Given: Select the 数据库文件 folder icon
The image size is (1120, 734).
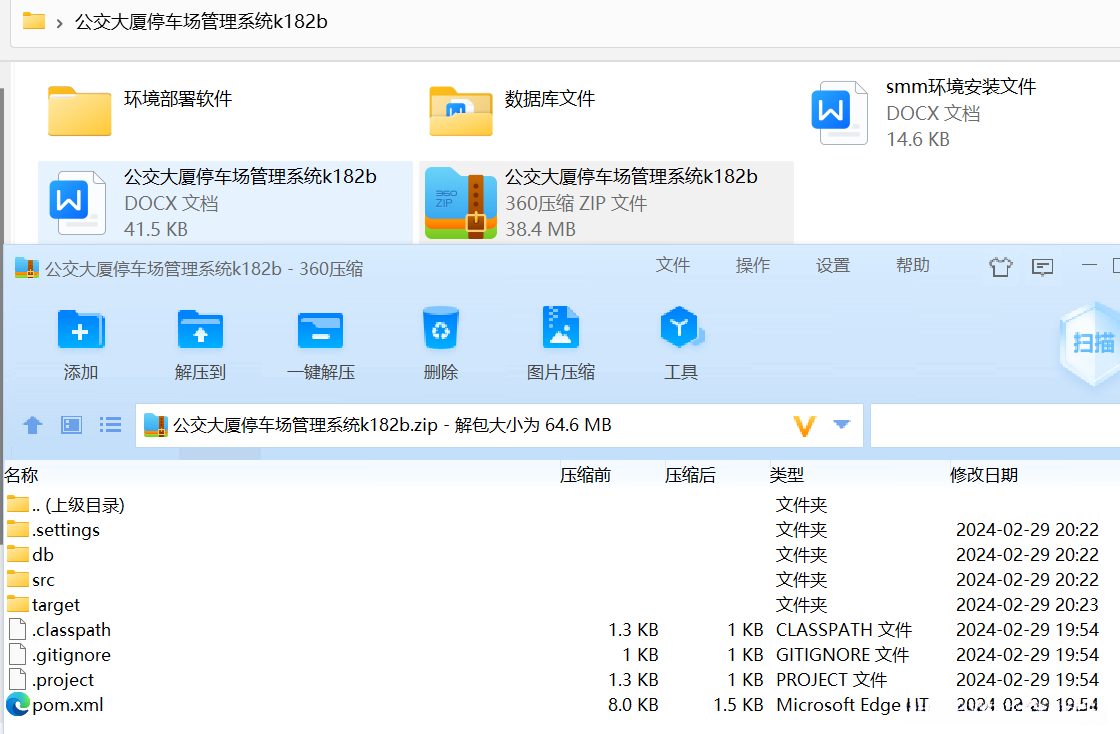Looking at the screenshot, I should [x=461, y=111].
